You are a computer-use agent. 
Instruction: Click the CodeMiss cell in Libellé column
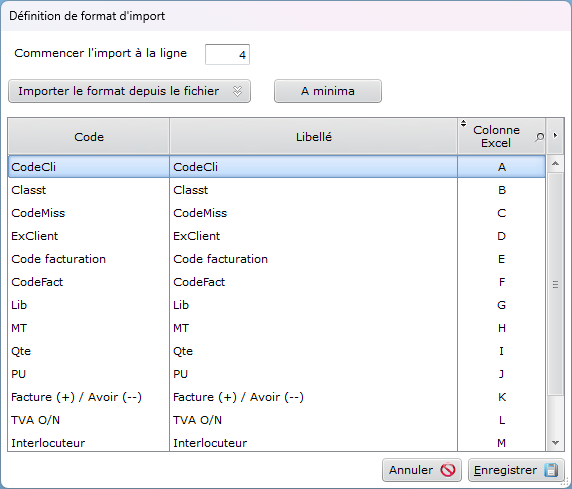(x=313, y=213)
